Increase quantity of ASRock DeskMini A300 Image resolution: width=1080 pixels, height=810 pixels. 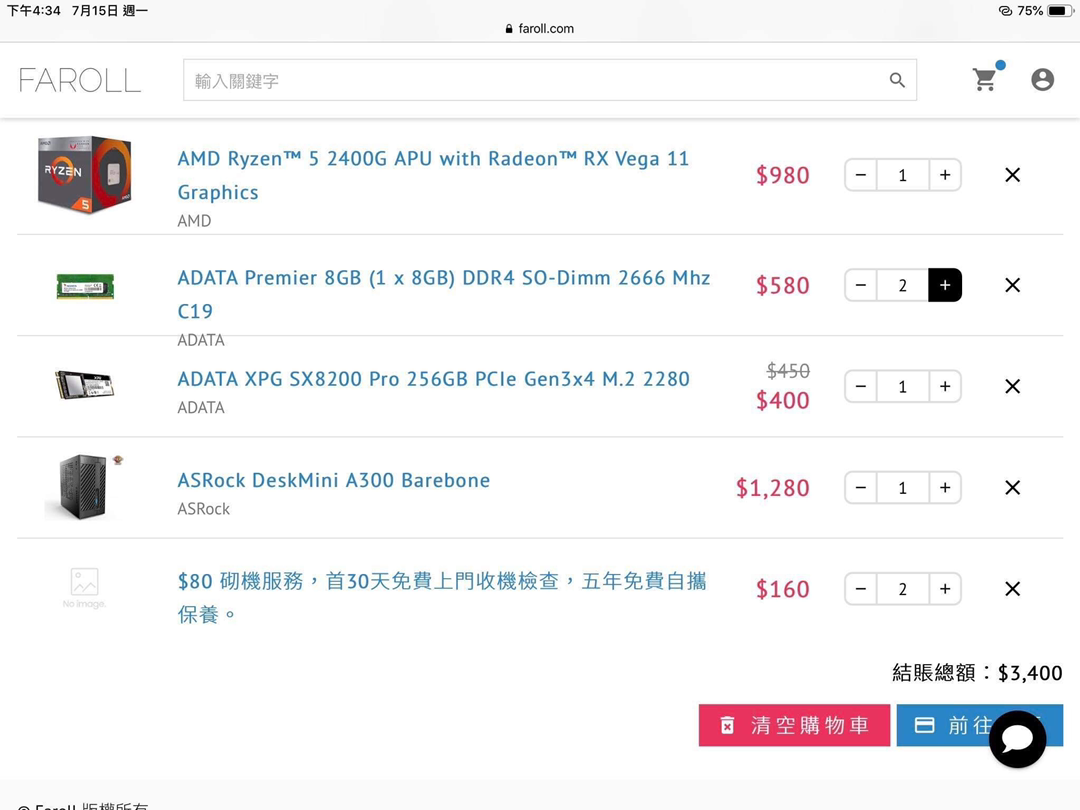click(x=945, y=488)
